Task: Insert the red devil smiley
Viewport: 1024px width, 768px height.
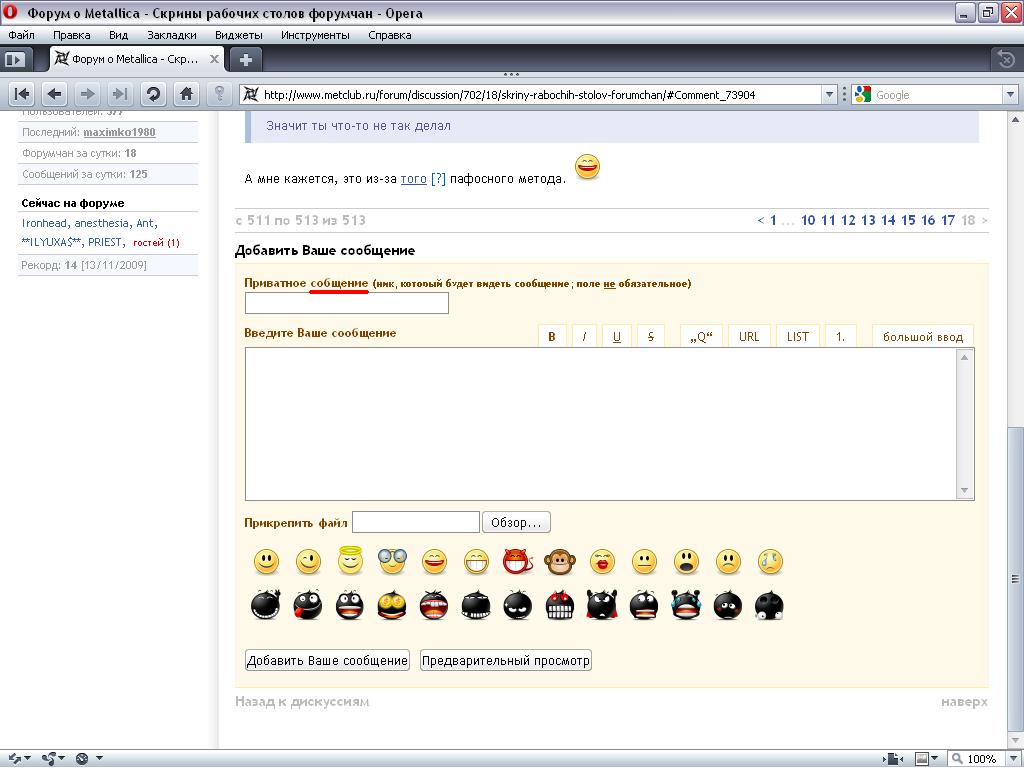Action: (x=517, y=562)
